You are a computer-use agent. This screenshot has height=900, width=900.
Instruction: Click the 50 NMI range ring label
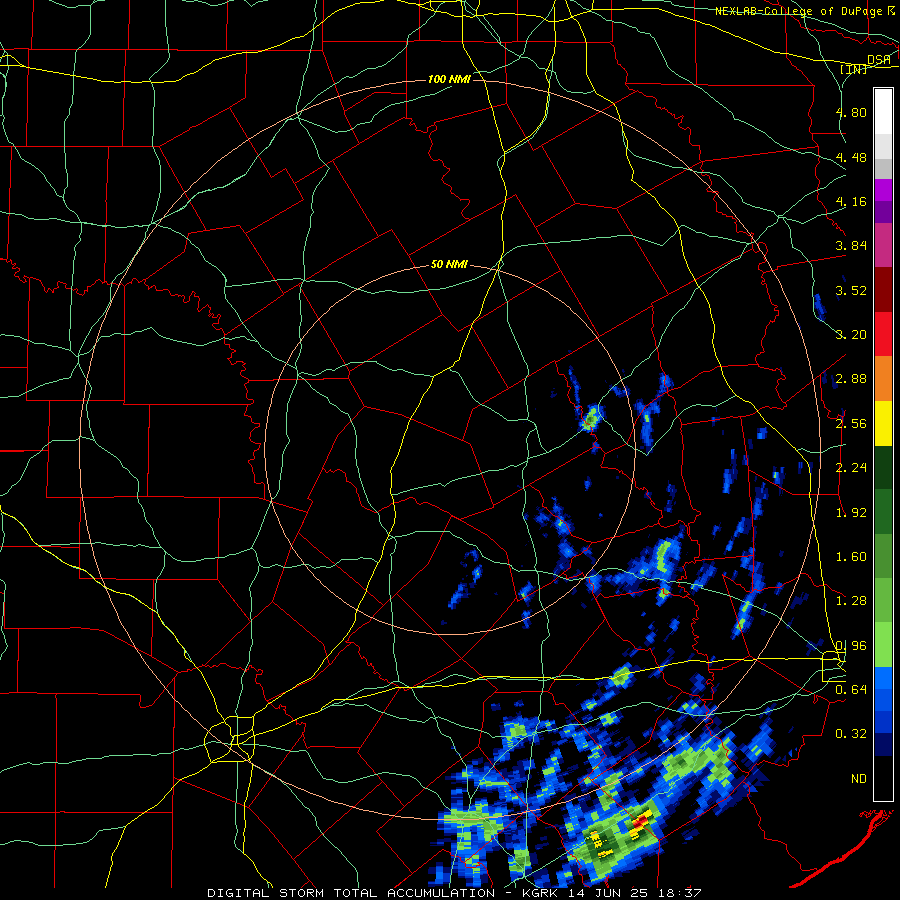click(x=449, y=264)
